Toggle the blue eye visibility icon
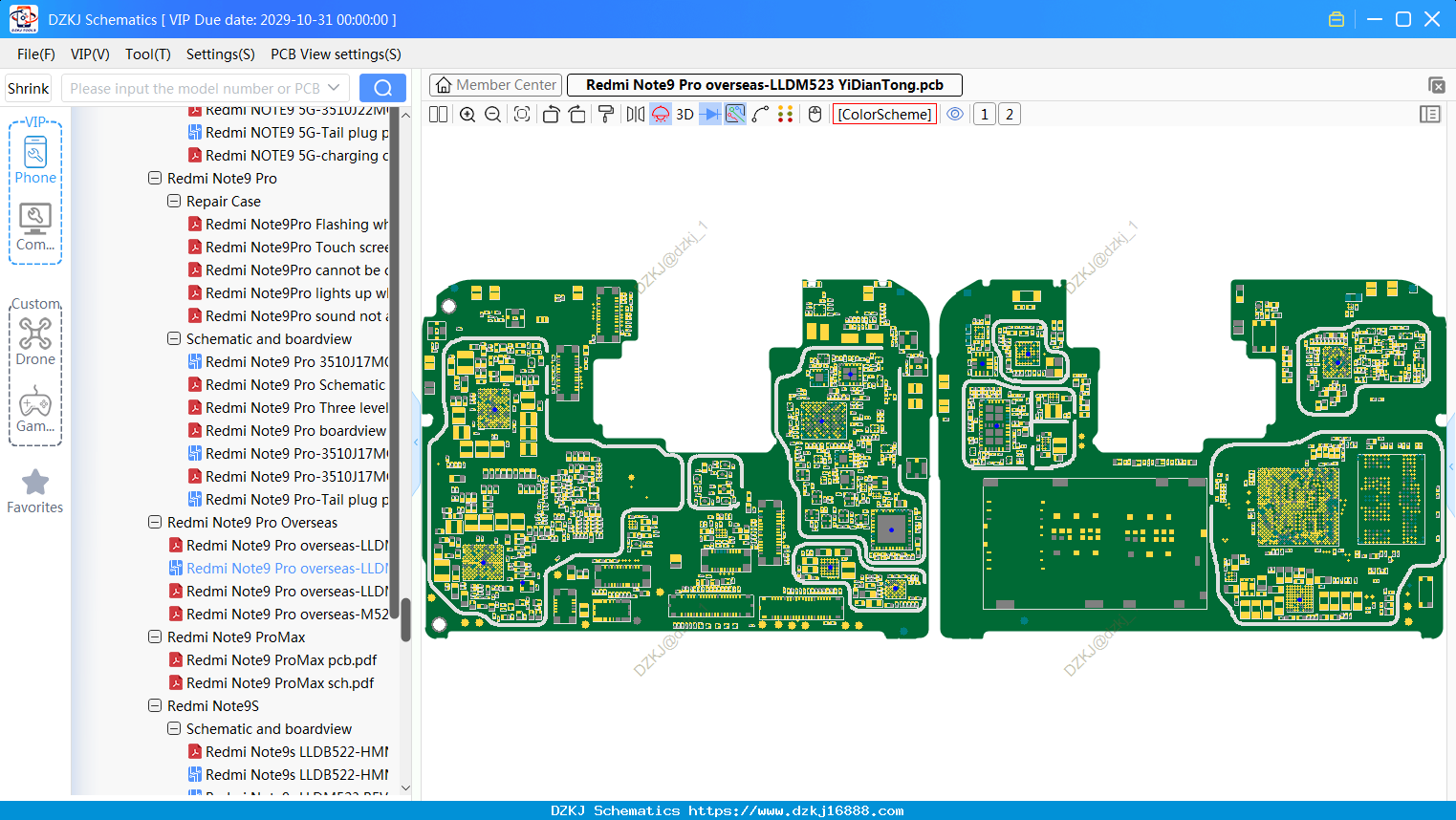Screen dimensions: 1456x820 click(955, 114)
